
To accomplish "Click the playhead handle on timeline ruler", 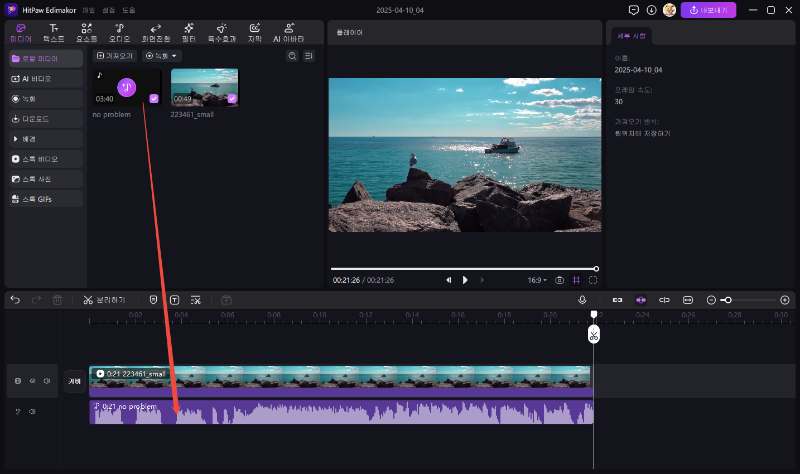I will pyautogui.click(x=594, y=314).
